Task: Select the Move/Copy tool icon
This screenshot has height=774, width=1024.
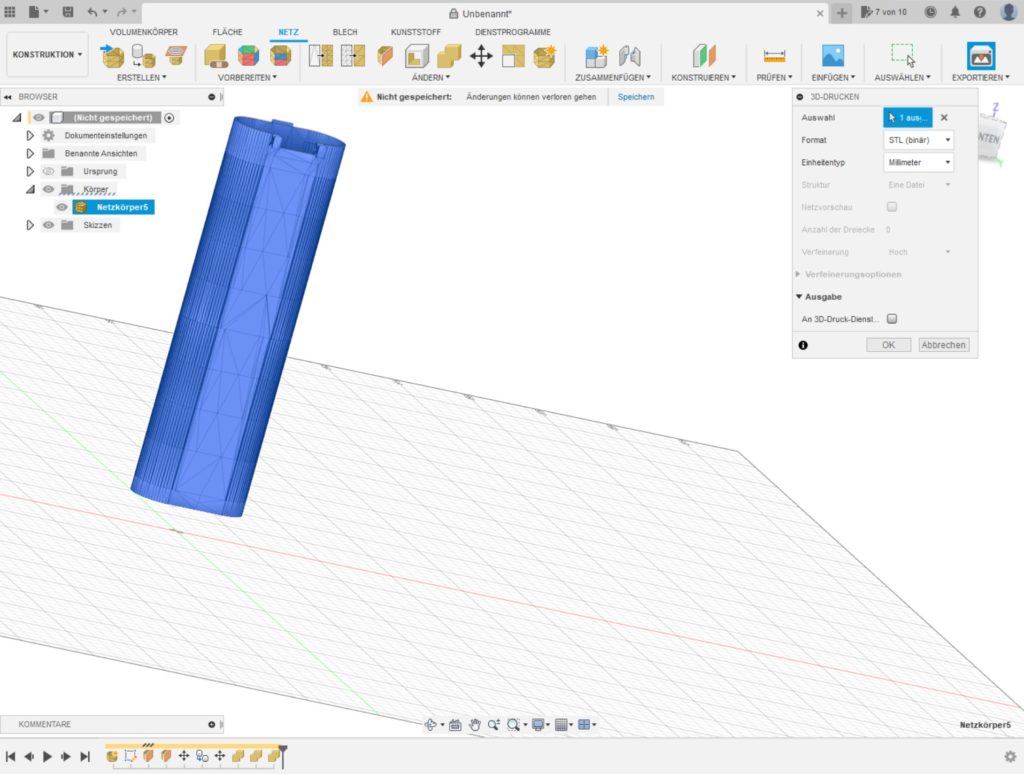Action: [481, 56]
